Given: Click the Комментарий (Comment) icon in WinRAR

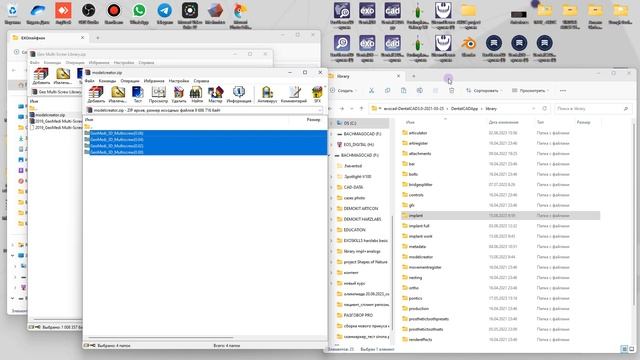Looking at the screenshot, I should tap(293, 94).
